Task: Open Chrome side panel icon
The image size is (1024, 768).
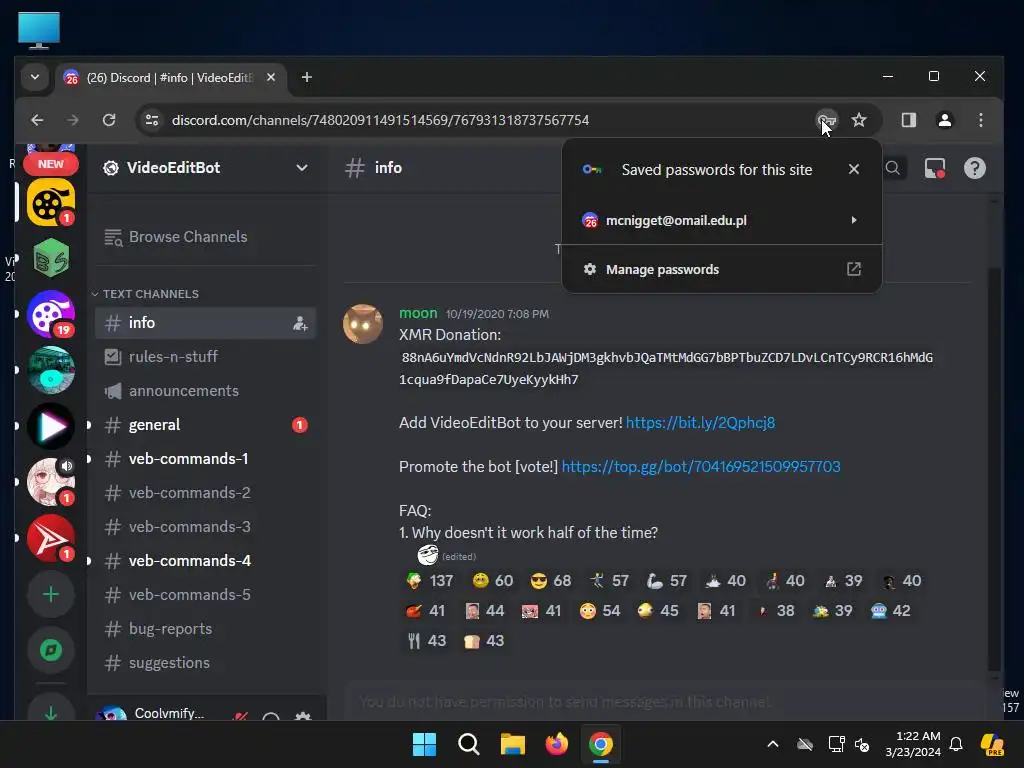Action: click(908, 120)
